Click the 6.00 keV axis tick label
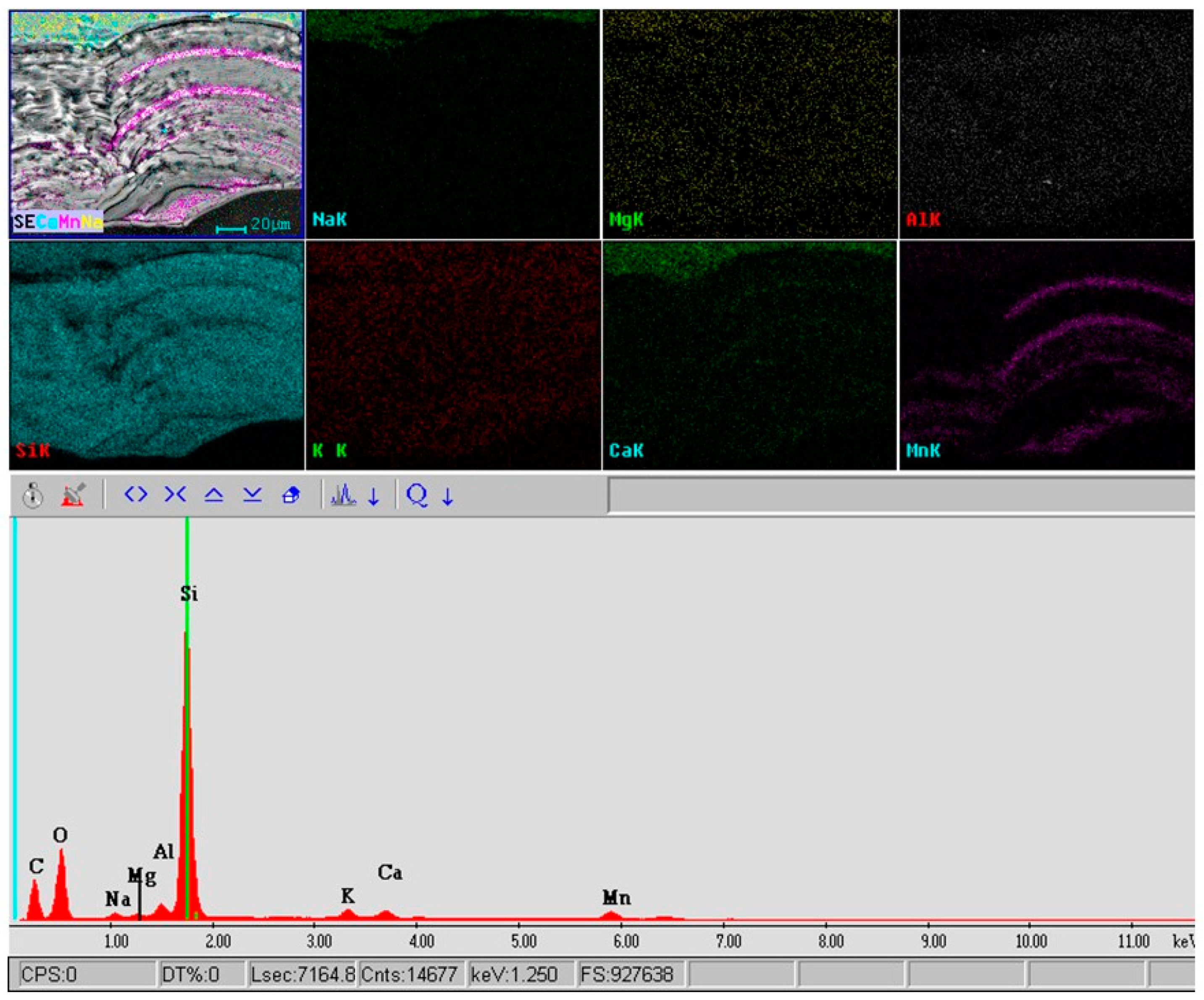1204x1000 pixels. [626, 941]
